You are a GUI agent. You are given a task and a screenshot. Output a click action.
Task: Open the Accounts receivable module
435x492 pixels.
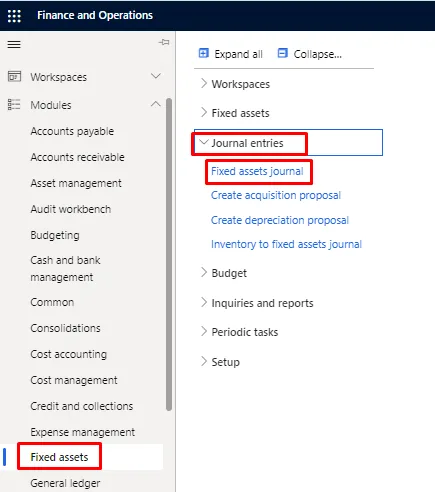(77, 157)
